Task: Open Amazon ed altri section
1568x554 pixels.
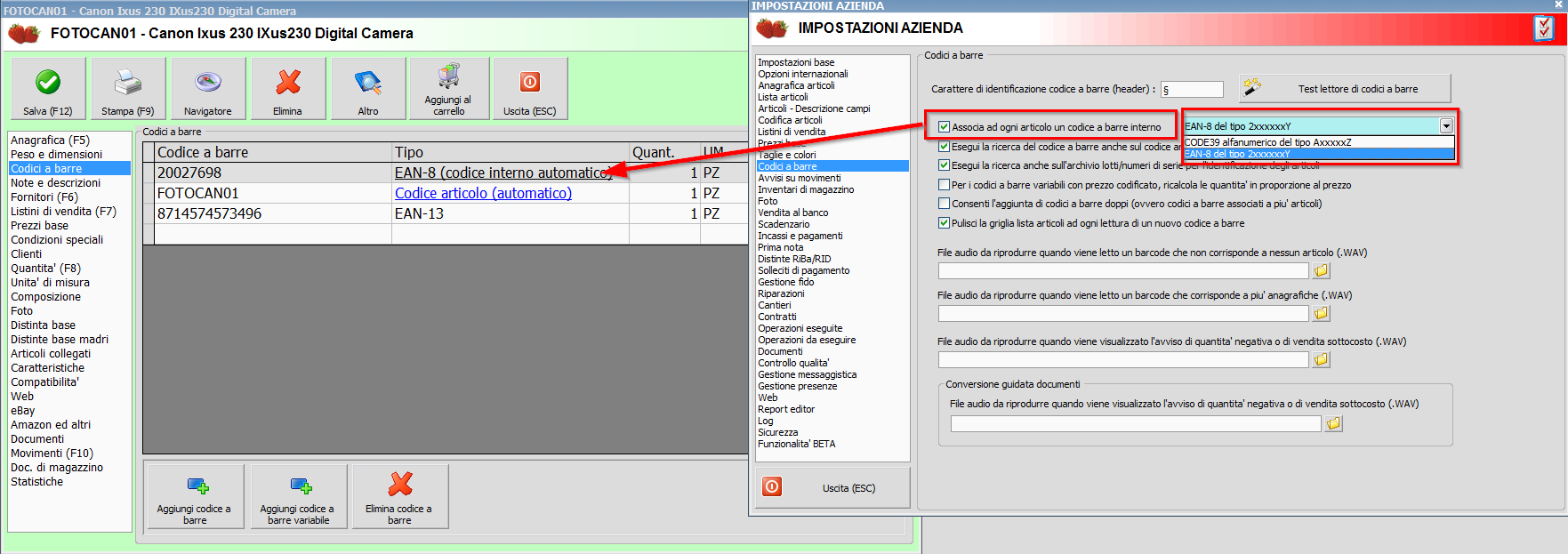Action: point(51,425)
